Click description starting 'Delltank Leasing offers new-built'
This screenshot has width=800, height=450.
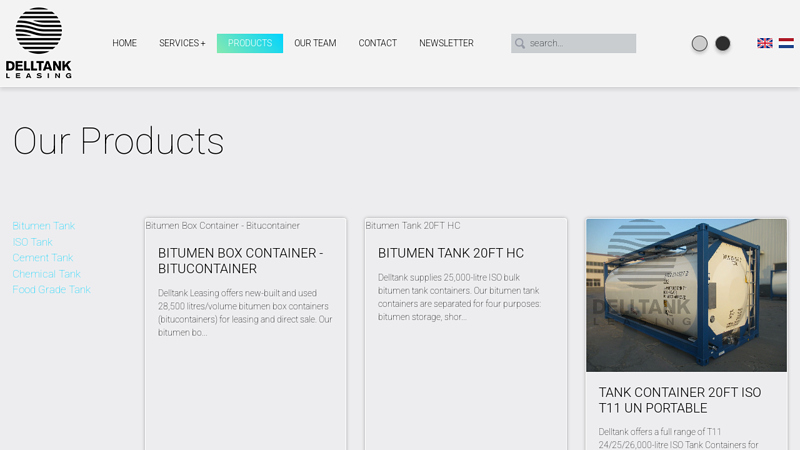tap(245, 313)
